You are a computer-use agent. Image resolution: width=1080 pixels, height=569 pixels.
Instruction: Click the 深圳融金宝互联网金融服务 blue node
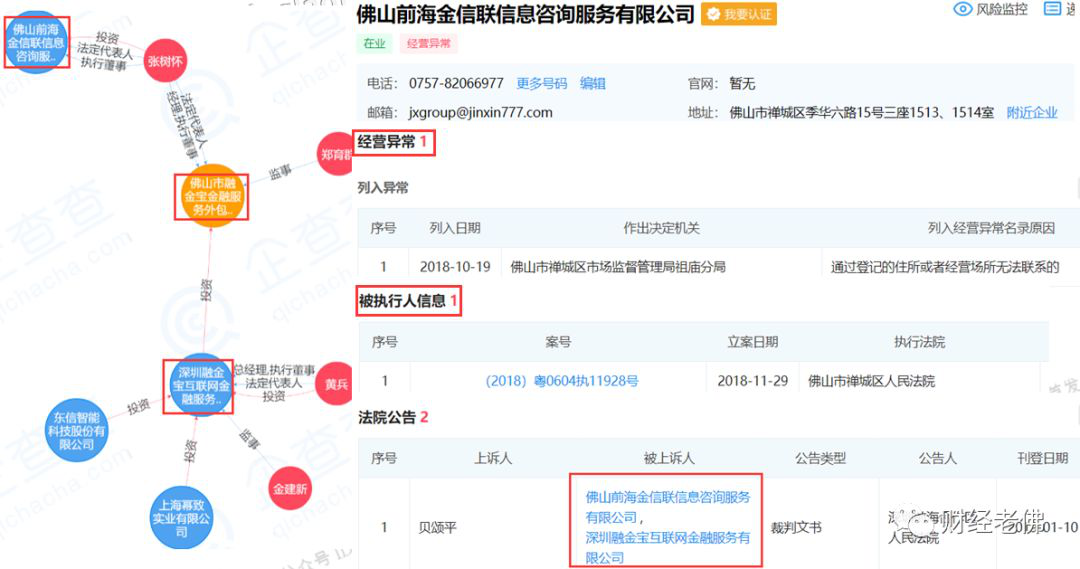click(x=200, y=386)
